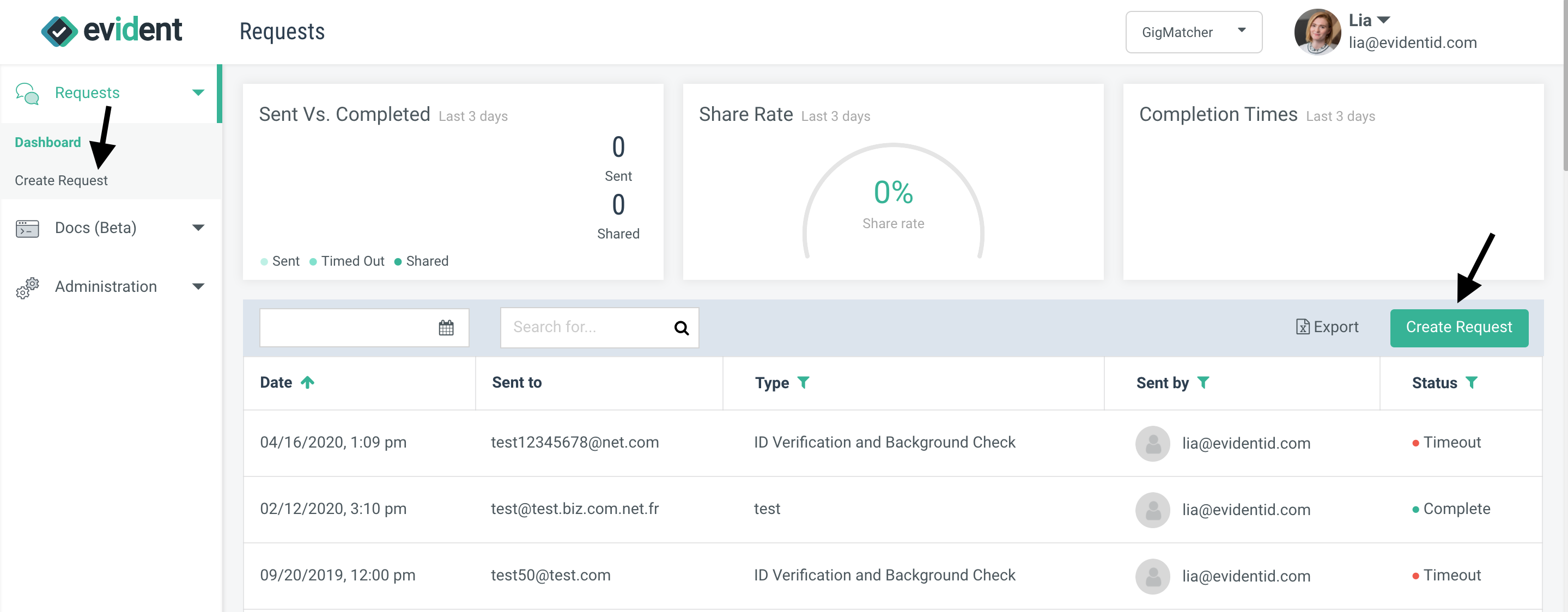The image size is (1568, 612).
Task: Click sender avatar in test50@test.com row
Action: pyautogui.click(x=1152, y=576)
